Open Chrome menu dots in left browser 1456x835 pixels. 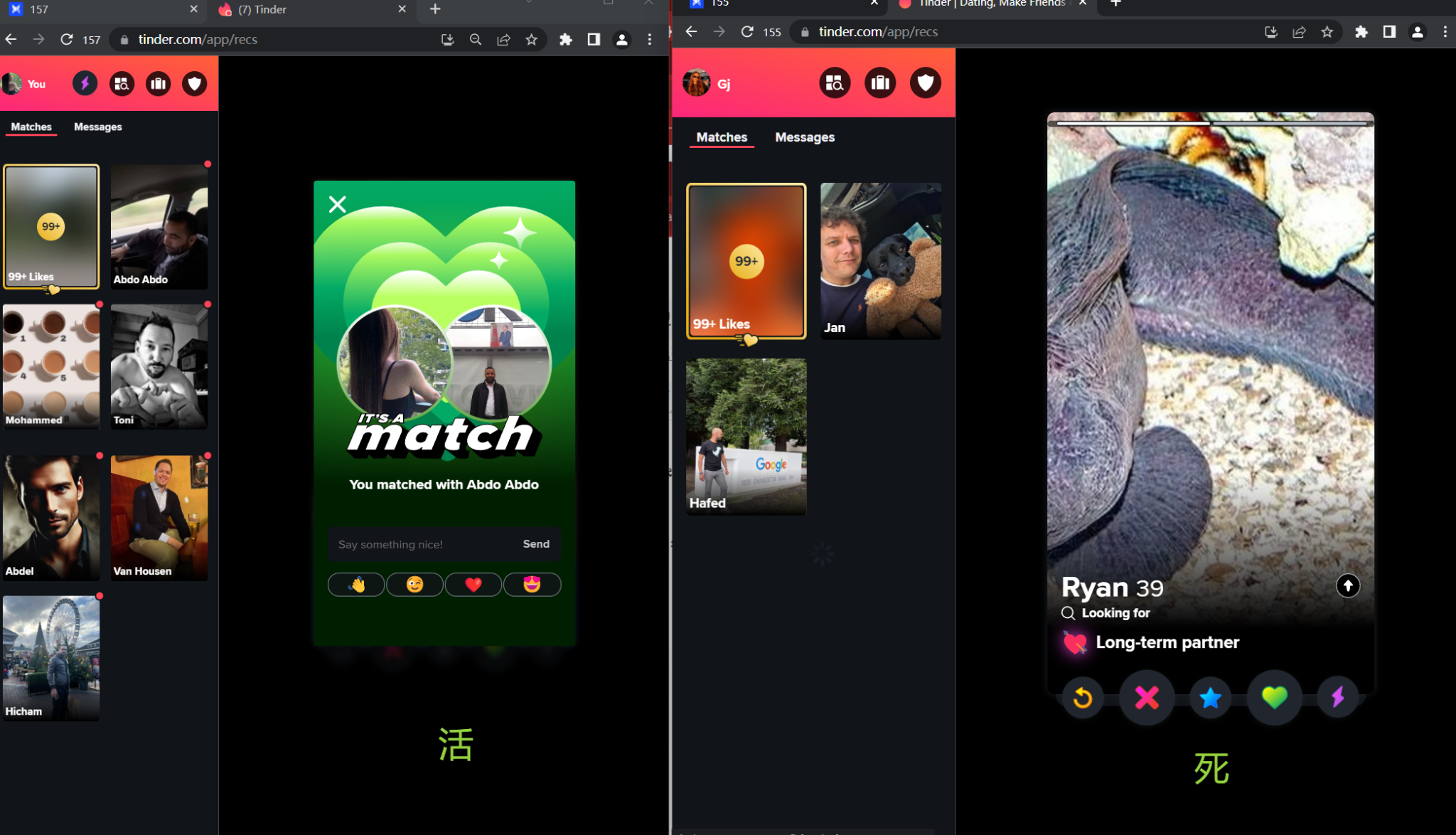(650, 40)
